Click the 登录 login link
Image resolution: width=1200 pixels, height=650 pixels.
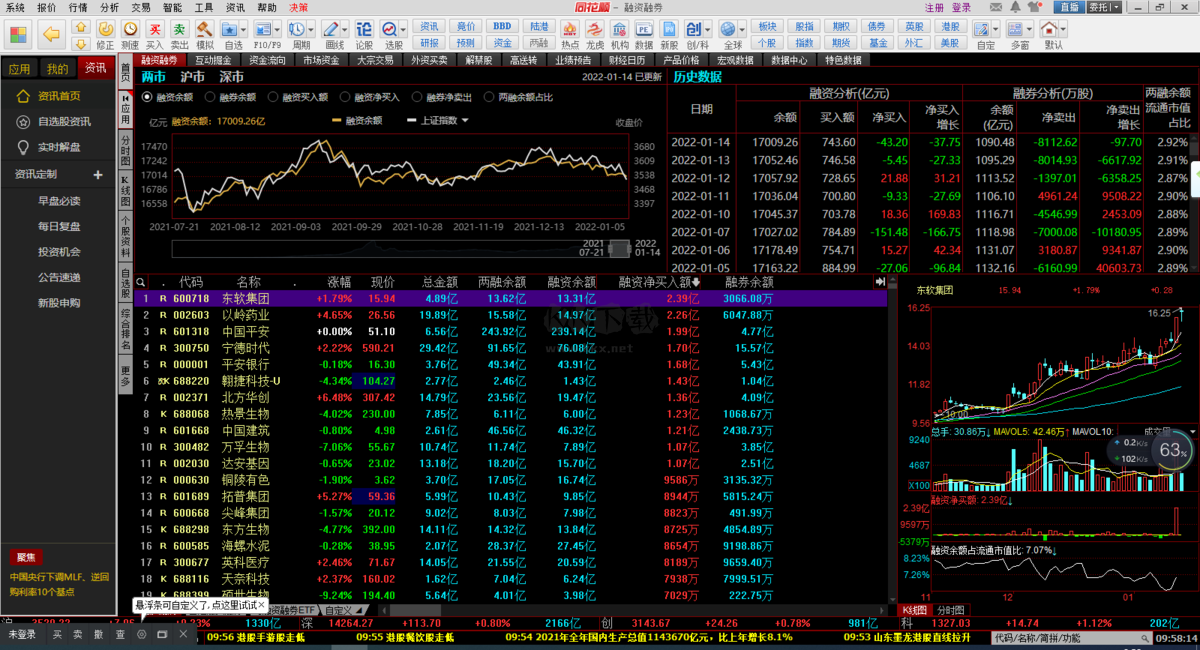click(961, 7)
